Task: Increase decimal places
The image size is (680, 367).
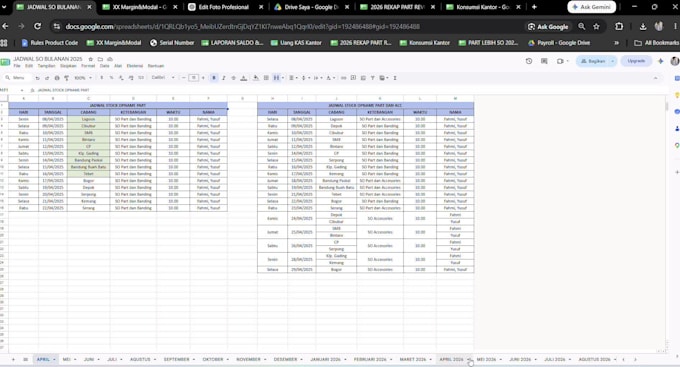Action: pyautogui.click(x=131, y=78)
